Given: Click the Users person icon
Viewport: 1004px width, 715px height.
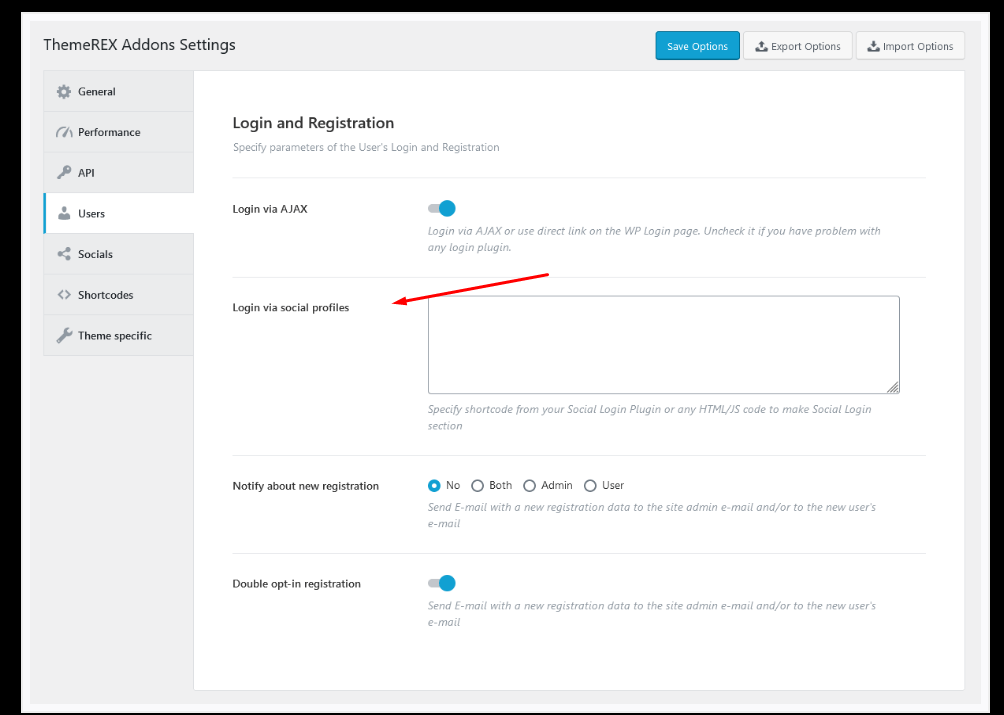Looking at the screenshot, I should (63, 214).
